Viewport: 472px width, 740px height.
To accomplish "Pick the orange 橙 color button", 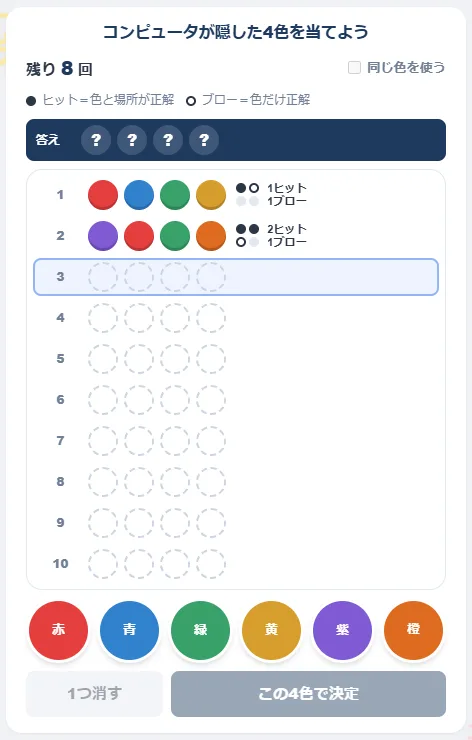I will pos(413,630).
